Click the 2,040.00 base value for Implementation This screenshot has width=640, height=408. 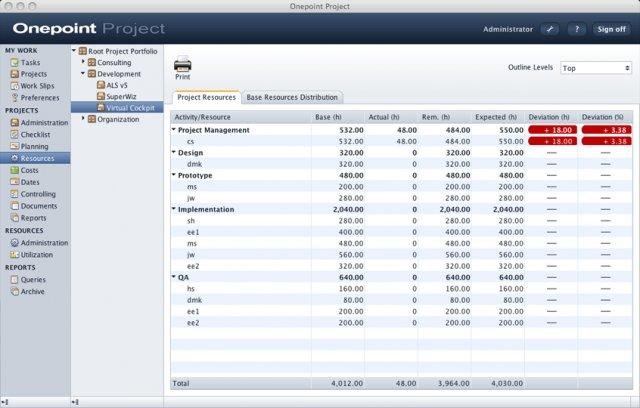pyautogui.click(x=348, y=209)
